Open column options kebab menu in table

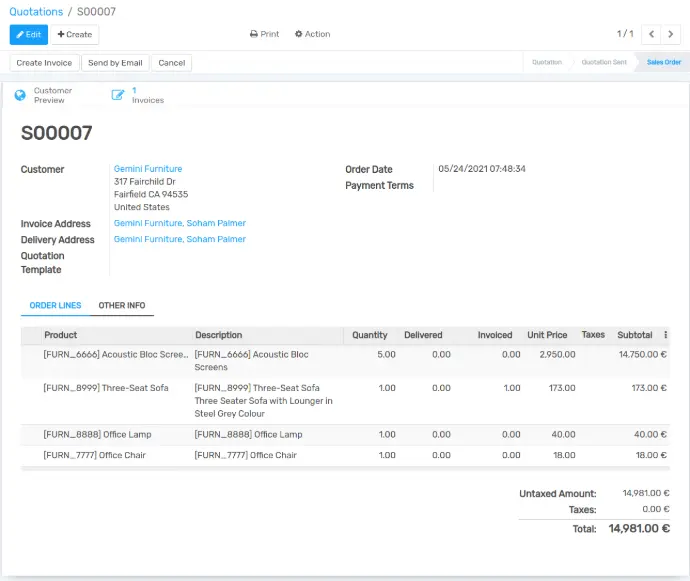(665, 335)
